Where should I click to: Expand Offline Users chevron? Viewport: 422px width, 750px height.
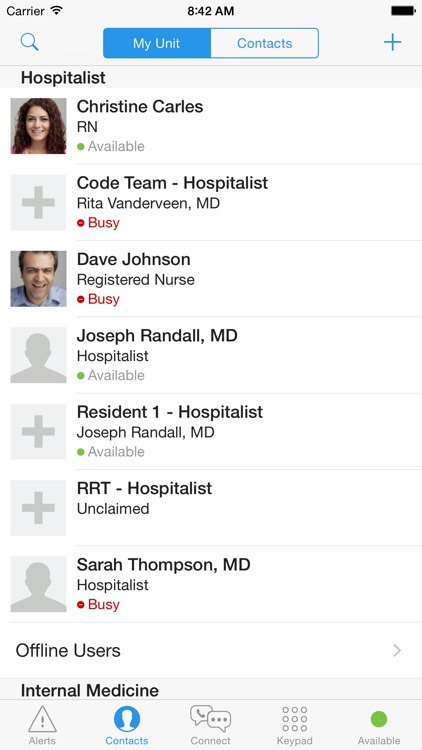pos(397,651)
